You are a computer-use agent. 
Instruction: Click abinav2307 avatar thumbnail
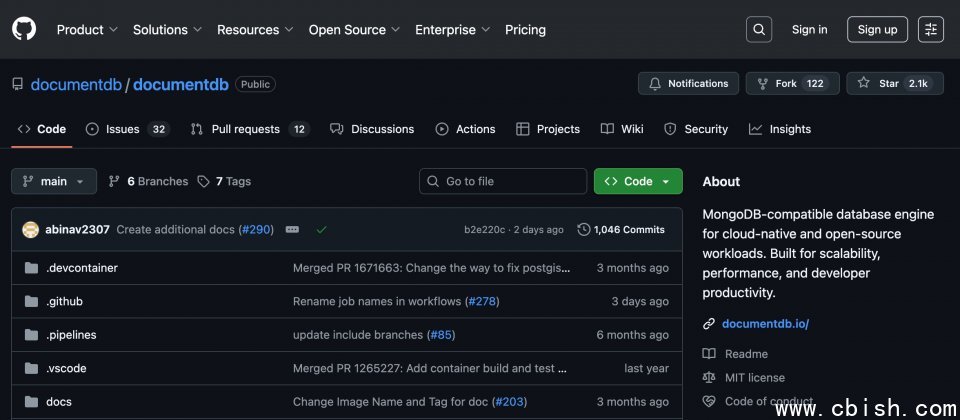31,230
